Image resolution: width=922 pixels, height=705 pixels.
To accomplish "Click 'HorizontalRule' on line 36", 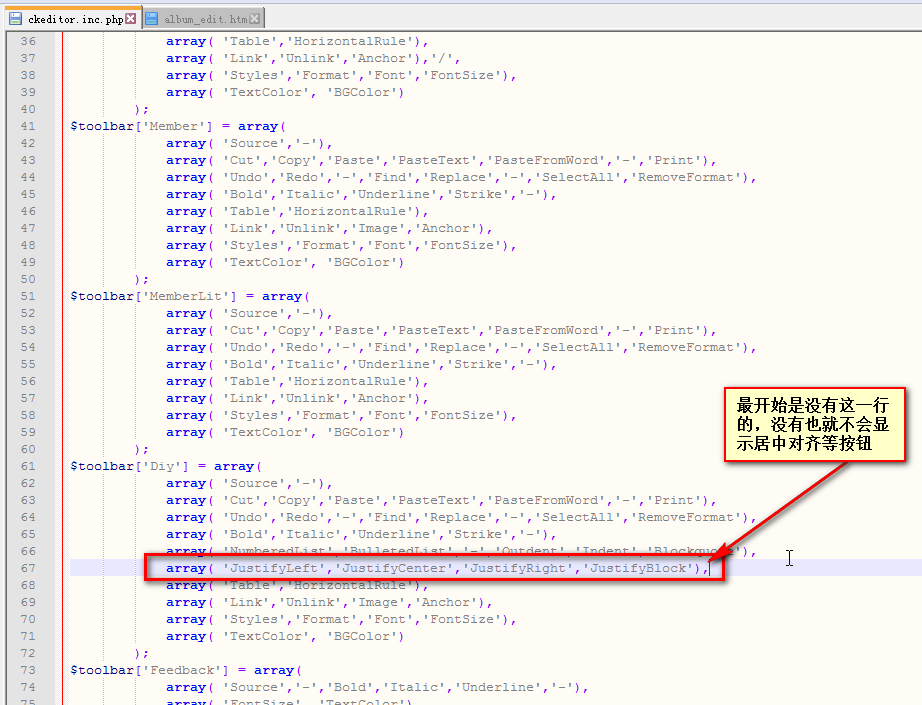I will point(350,42).
